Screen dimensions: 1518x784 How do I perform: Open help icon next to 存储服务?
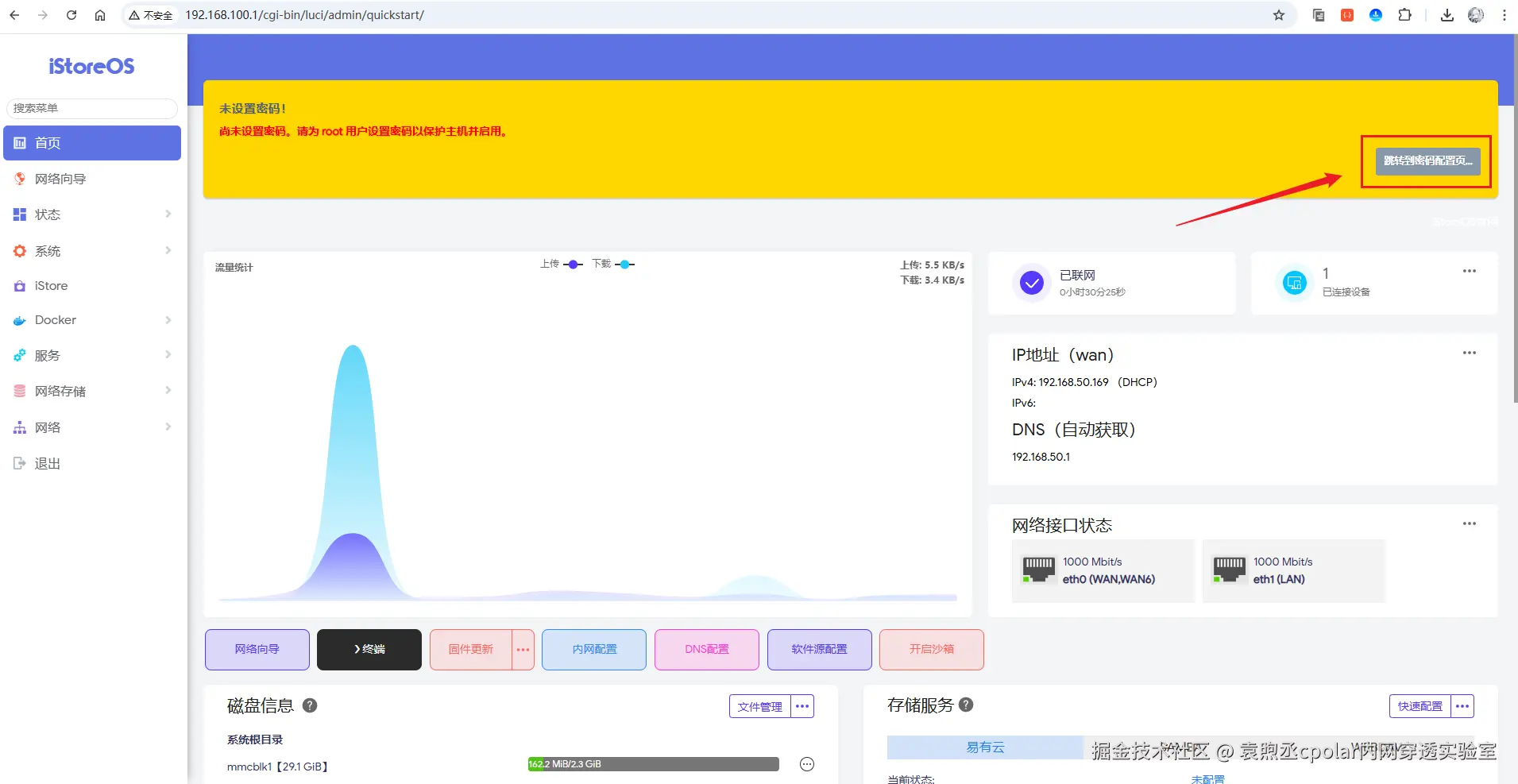(966, 705)
